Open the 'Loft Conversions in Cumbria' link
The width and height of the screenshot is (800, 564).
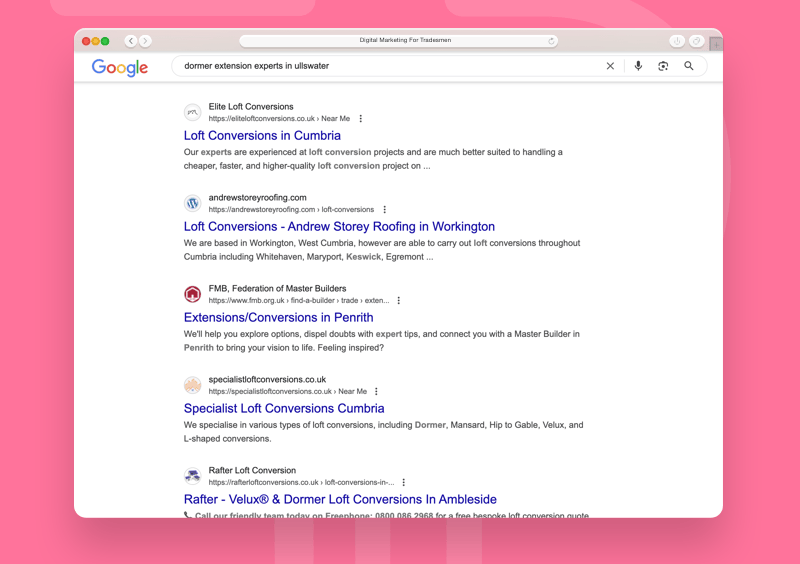pos(262,136)
